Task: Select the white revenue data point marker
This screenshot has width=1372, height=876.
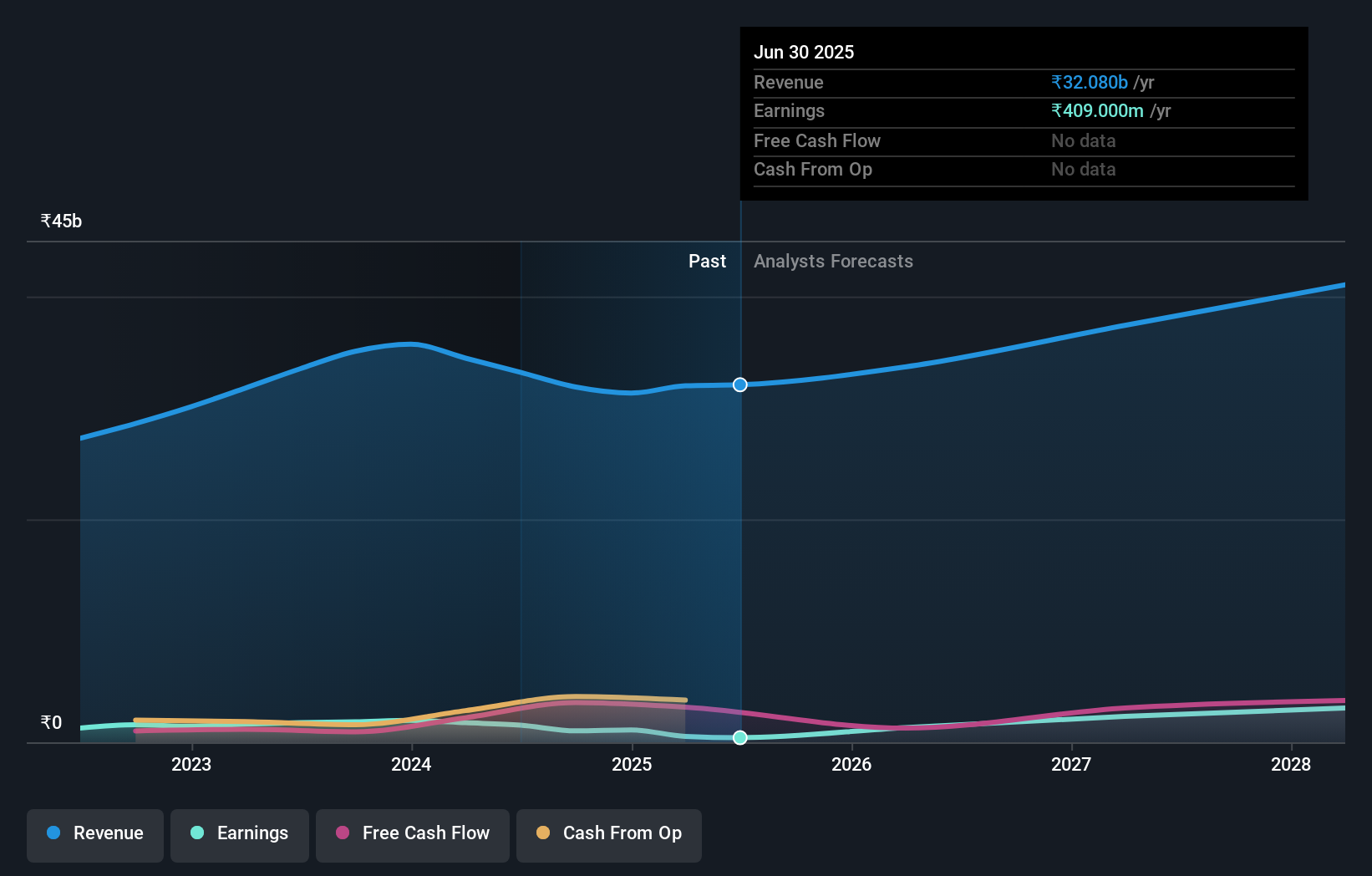Action: point(739,385)
